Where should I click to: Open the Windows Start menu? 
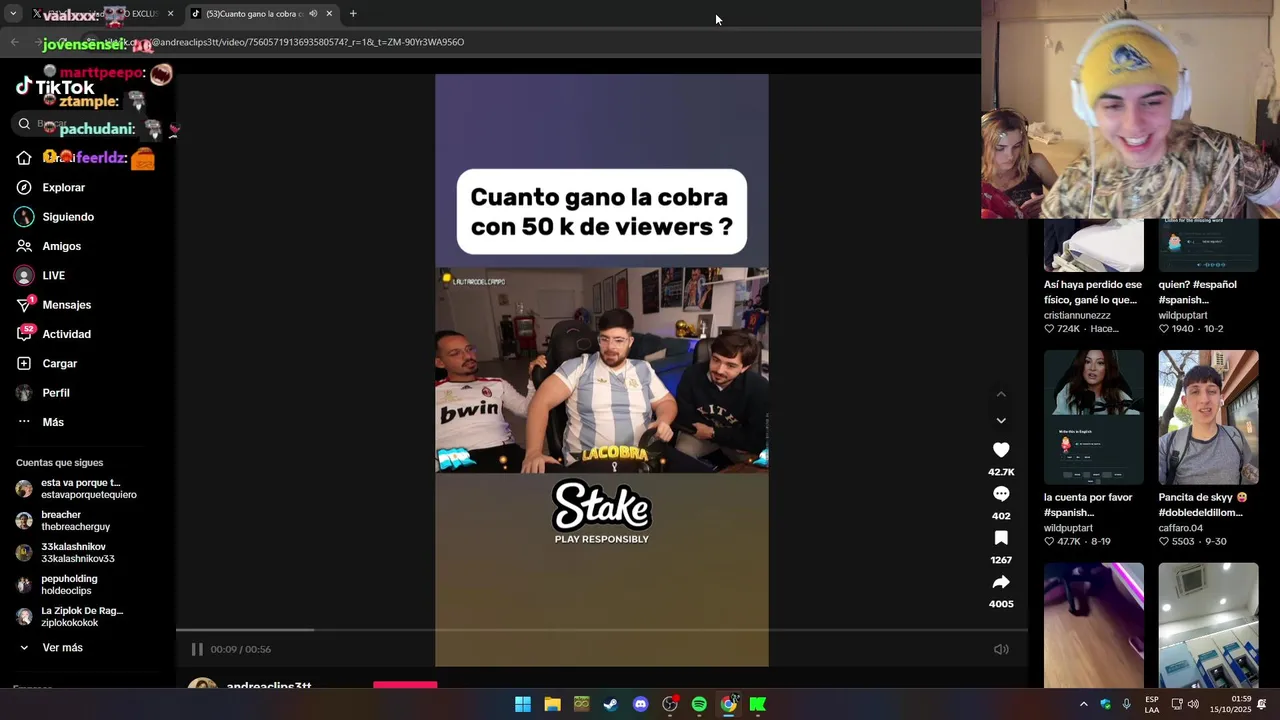click(x=523, y=704)
